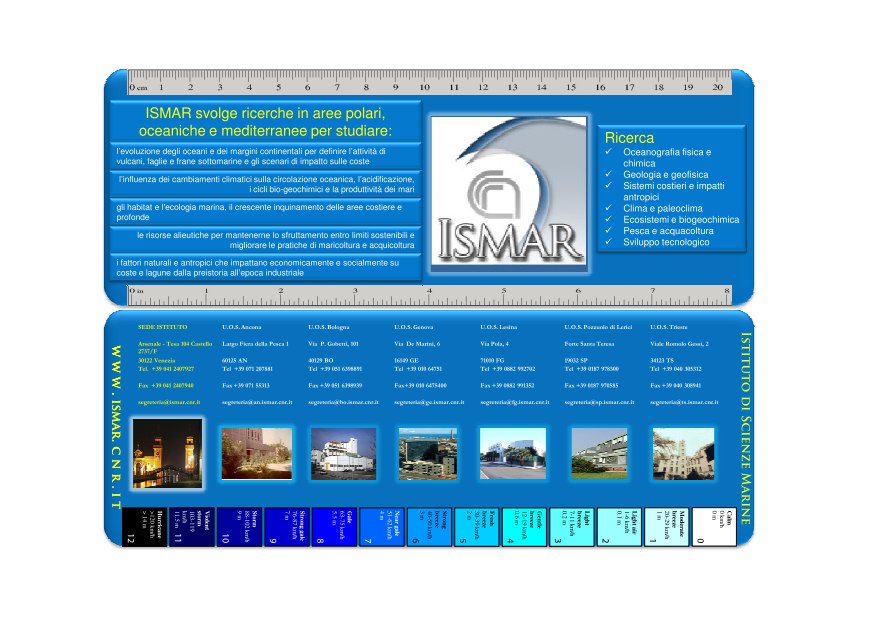Image resolution: width=877 pixels, height=620 pixels.
Task: Click the 'Largo Fiera della Pesca 1' address
Action: pos(255,344)
